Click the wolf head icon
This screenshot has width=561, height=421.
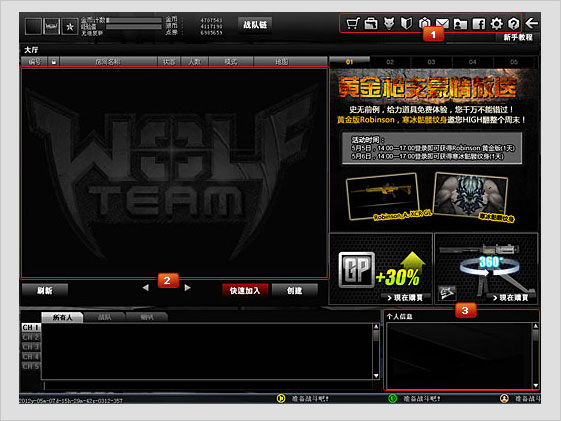point(389,24)
